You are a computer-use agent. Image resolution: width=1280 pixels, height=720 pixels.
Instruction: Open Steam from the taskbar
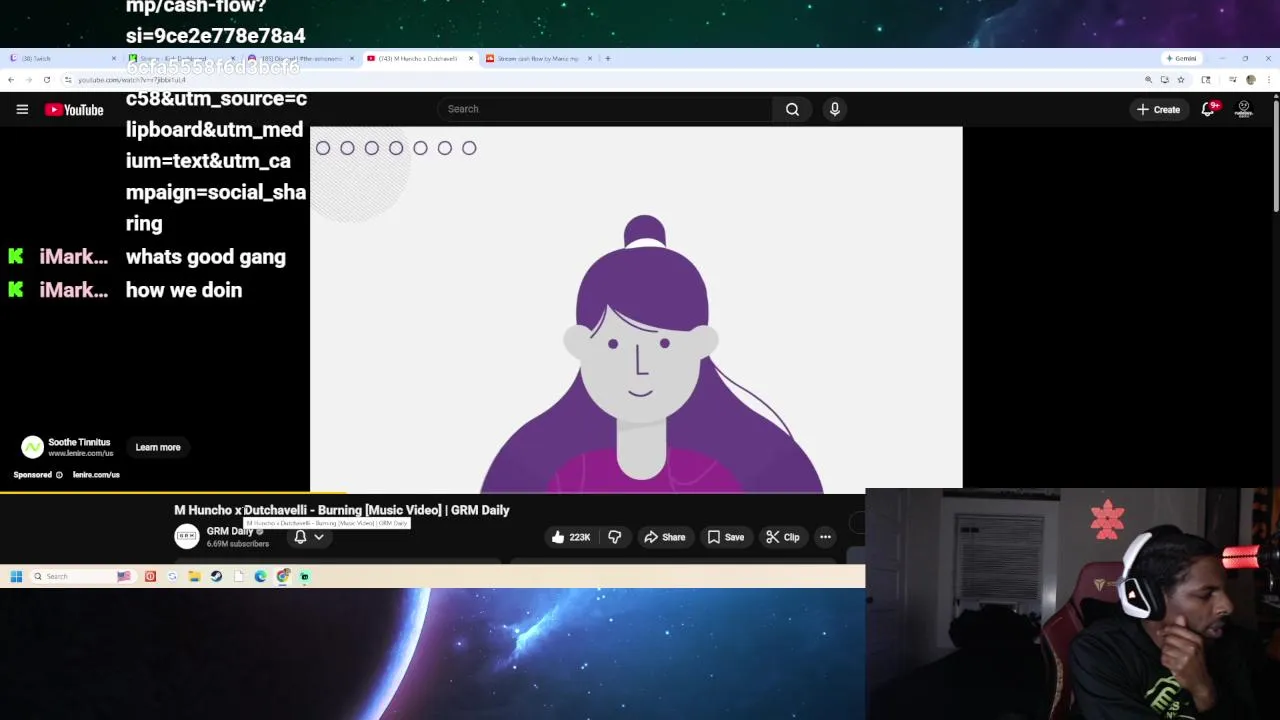point(216,576)
